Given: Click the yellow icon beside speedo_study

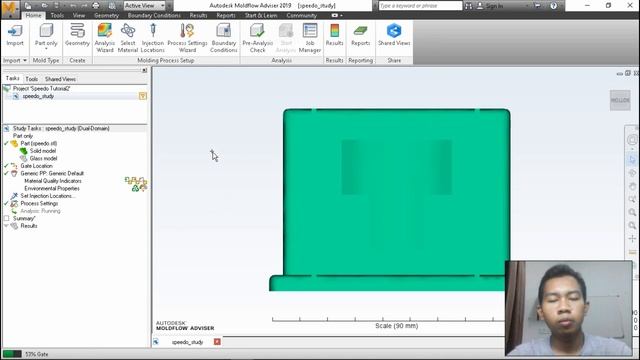Looking at the screenshot, I should pos(143,96).
